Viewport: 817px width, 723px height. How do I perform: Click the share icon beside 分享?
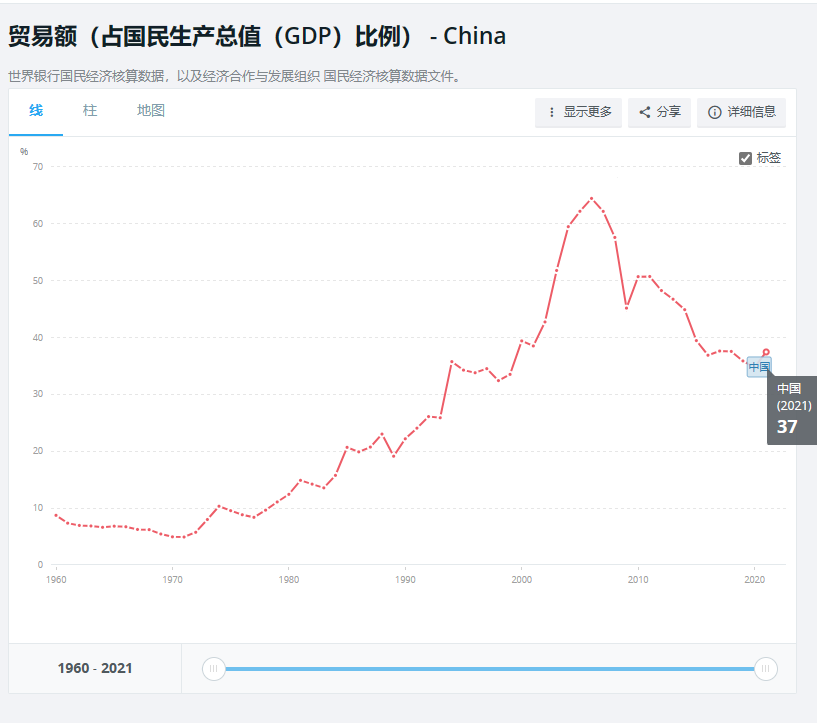click(x=645, y=112)
